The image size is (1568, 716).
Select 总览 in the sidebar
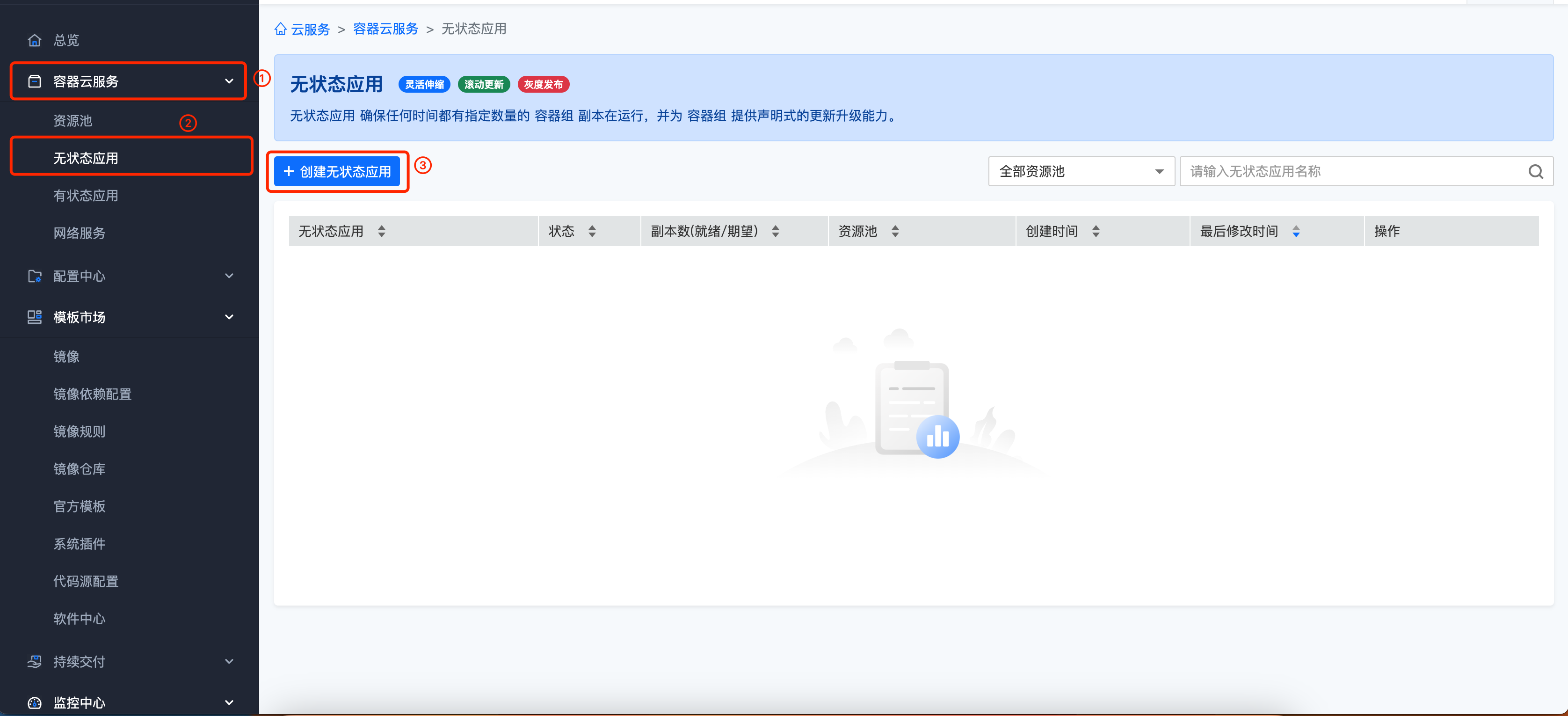(x=66, y=40)
